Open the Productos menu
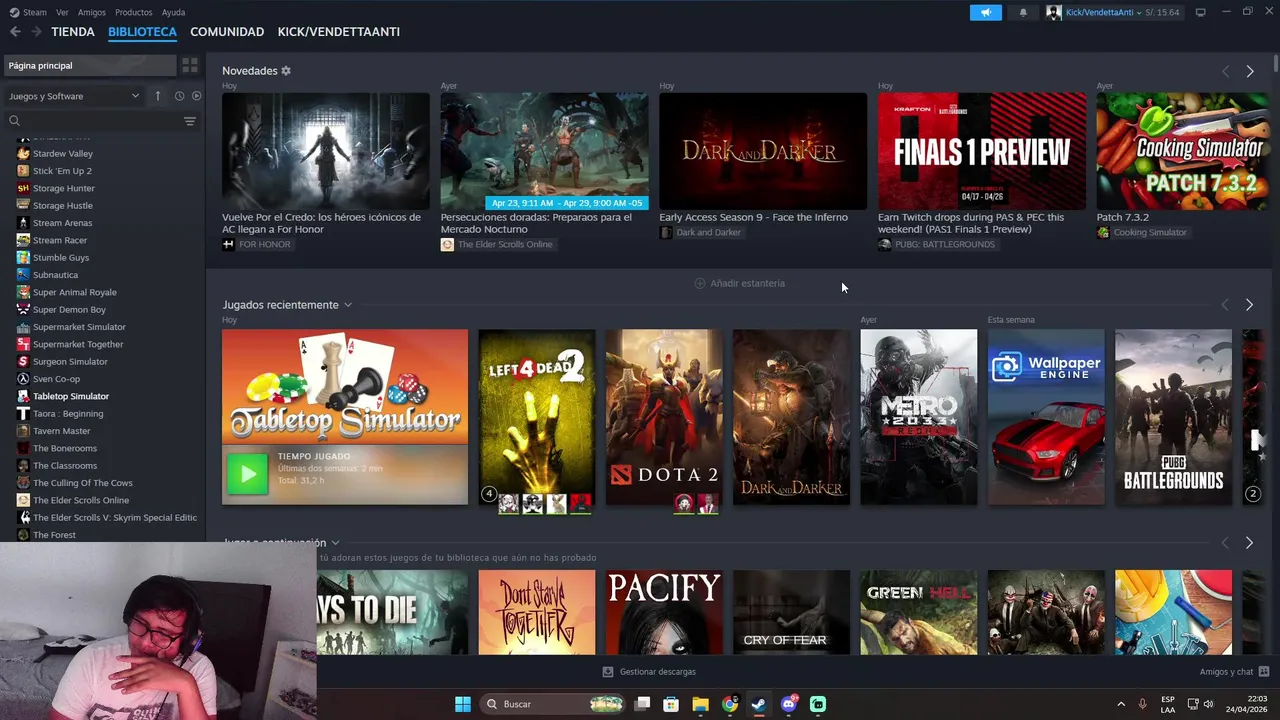Image resolution: width=1280 pixels, height=720 pixels. pyautogui.click(x=134, y=12)
